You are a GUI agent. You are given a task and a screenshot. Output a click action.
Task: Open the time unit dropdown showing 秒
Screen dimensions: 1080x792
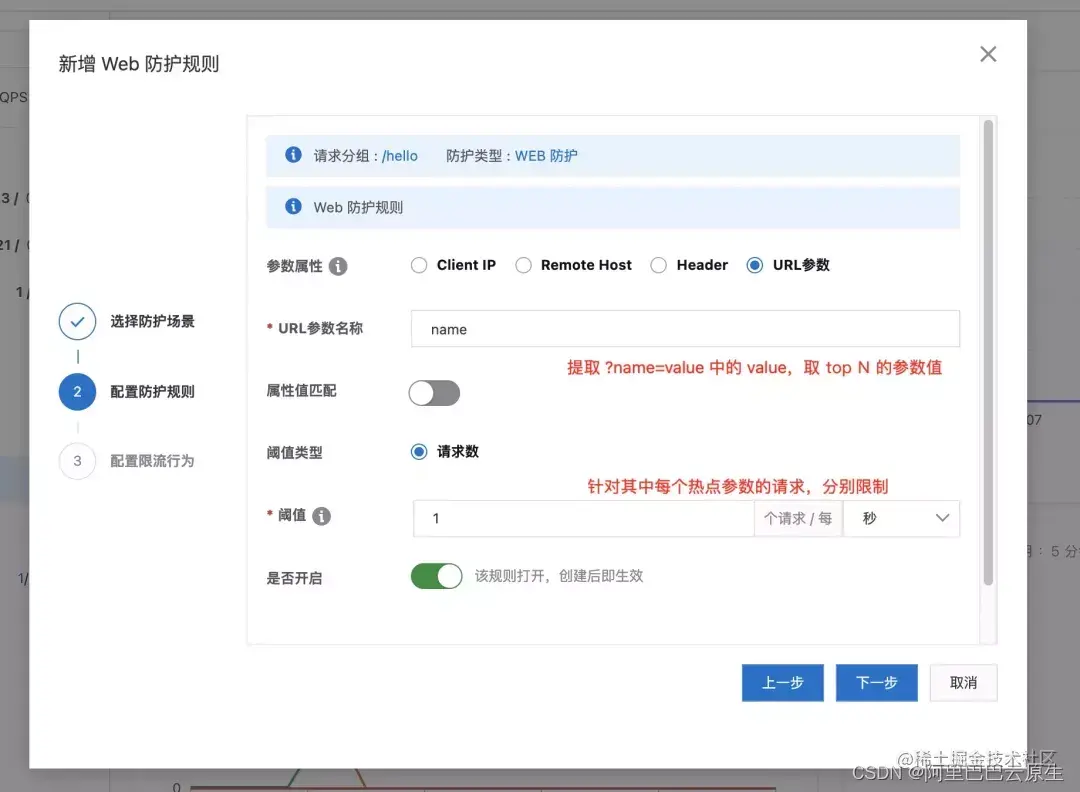click(901, 518)
